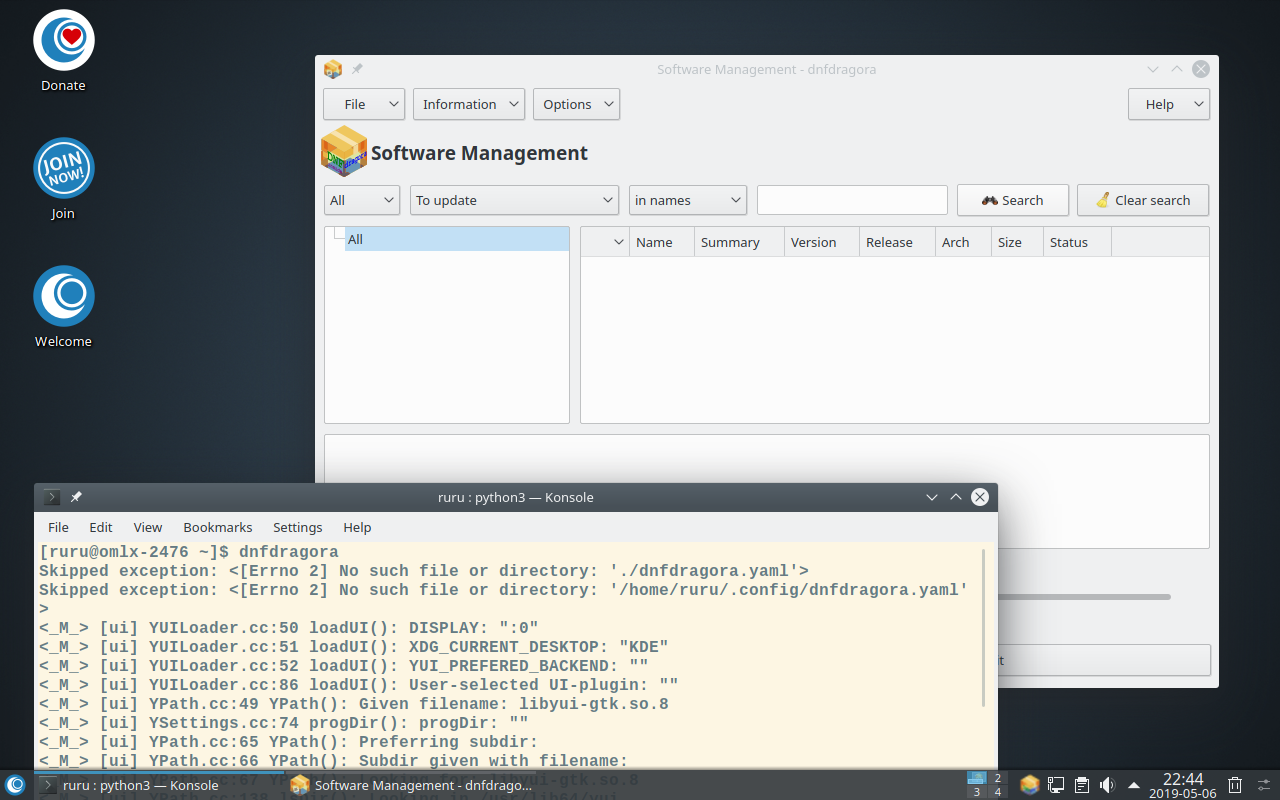The height and width of the screenshot is (800, 1280).
Task: Click dnfdragora package icon in Software Management title bar
Action: point(333,69)
